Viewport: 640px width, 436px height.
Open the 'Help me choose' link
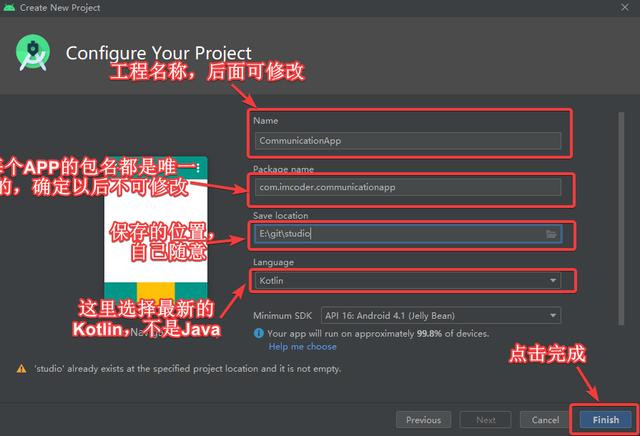point(302,347)
